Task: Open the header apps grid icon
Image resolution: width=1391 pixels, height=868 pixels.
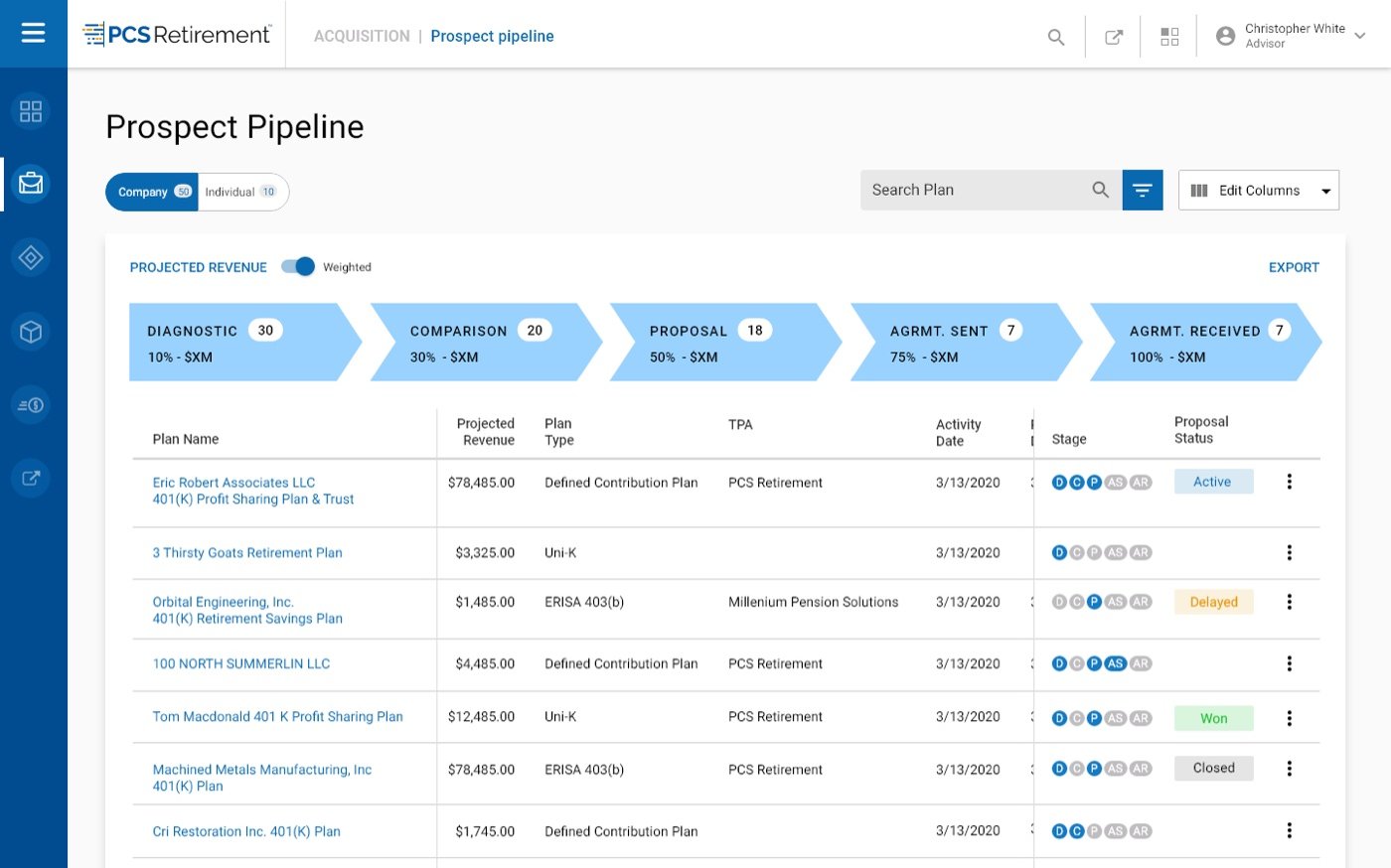Action: pos(1169,37)
